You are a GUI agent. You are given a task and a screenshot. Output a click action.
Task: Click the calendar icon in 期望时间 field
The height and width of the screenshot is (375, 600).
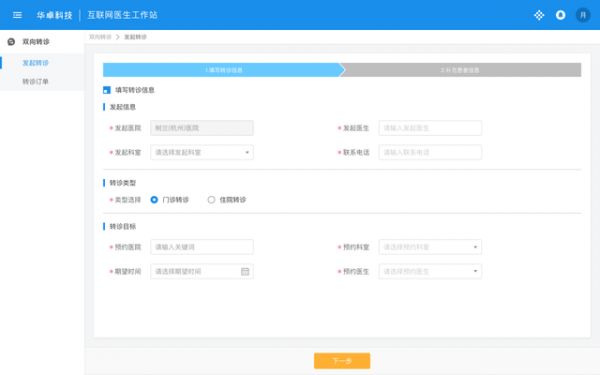(245, 271)
